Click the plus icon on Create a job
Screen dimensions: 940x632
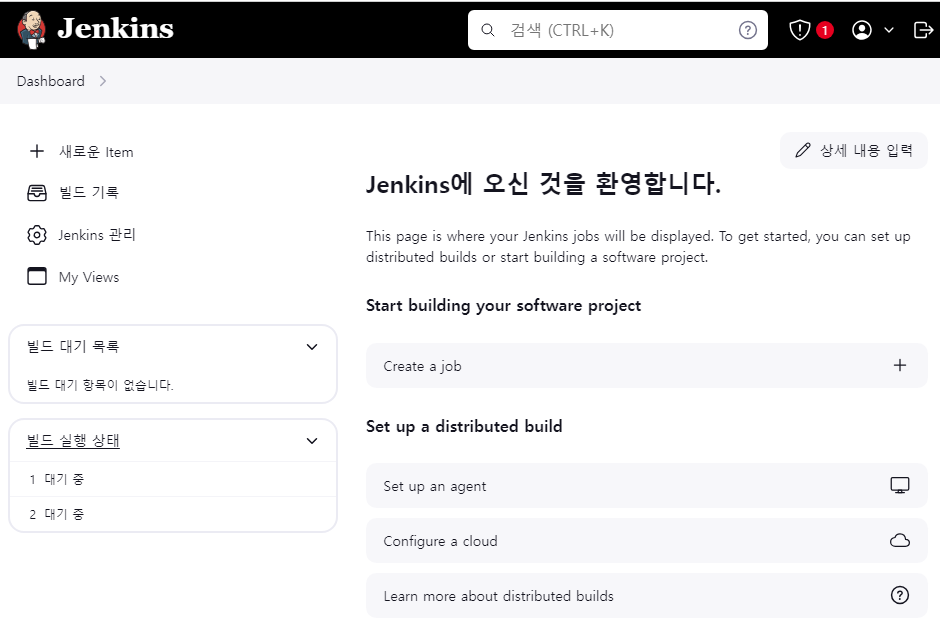click(899, 366)
